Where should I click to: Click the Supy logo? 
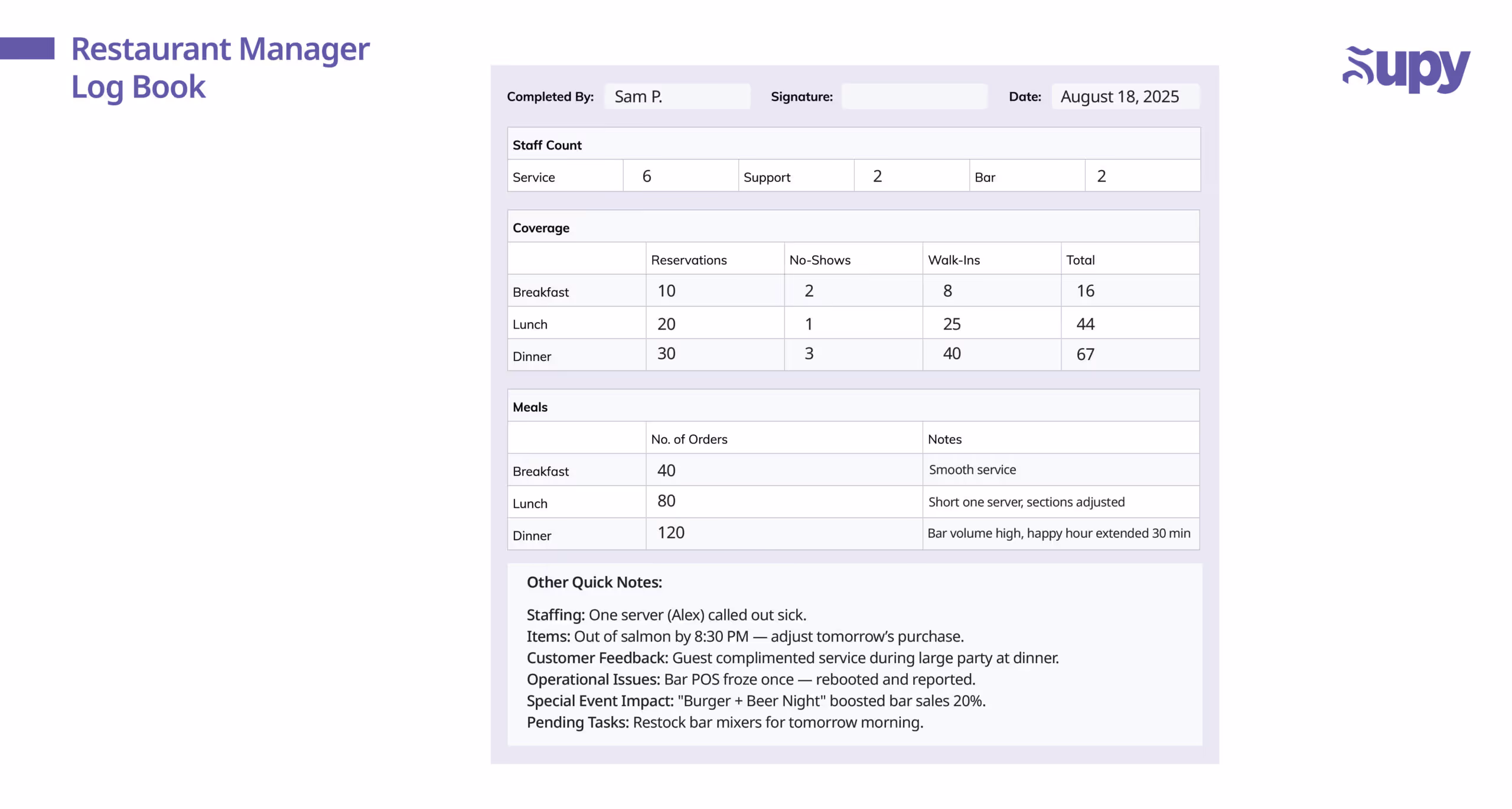click(1406, 70)
